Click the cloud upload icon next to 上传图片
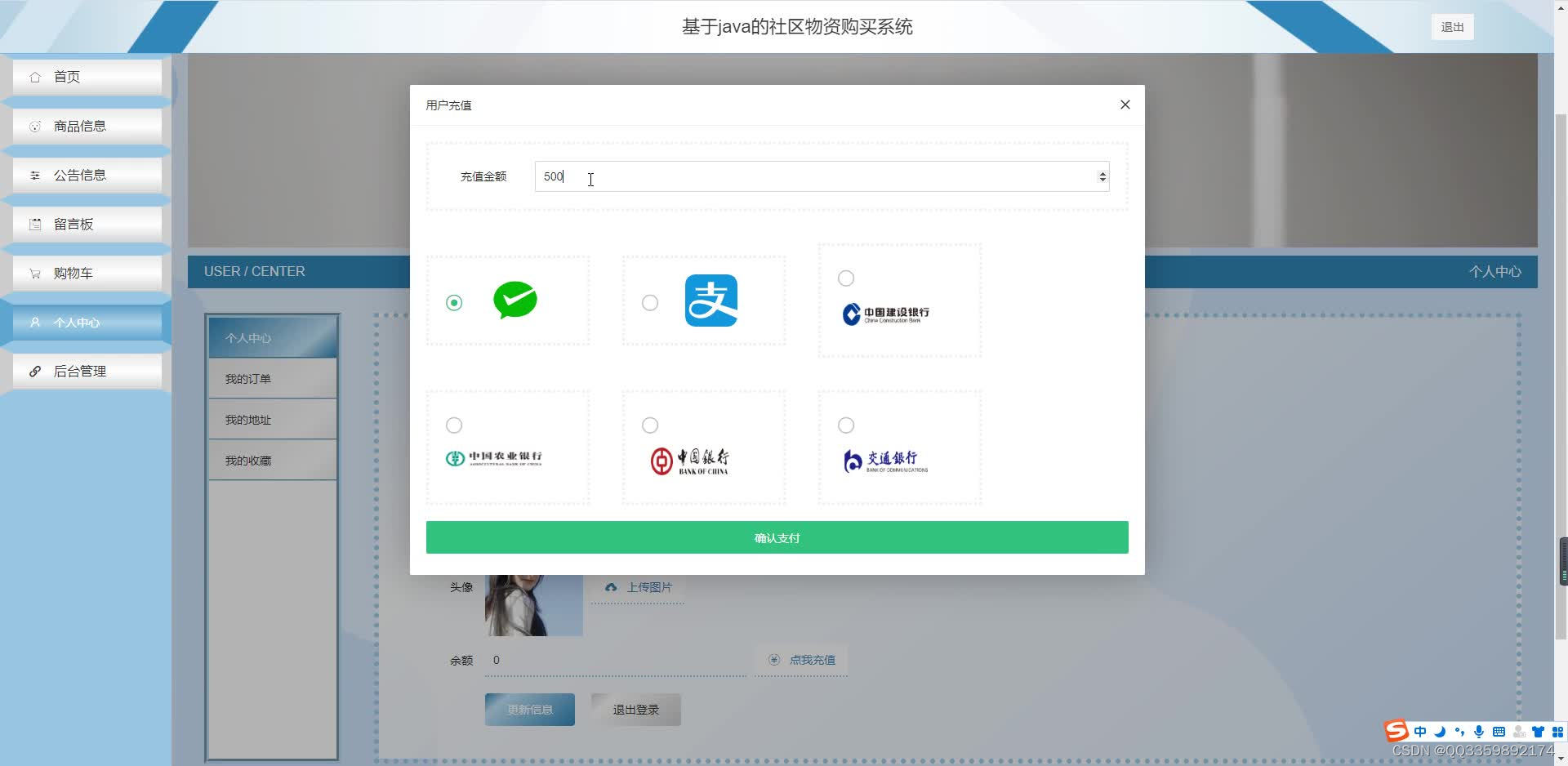The height and width of the screenshot is (766, 1568). 610,587
